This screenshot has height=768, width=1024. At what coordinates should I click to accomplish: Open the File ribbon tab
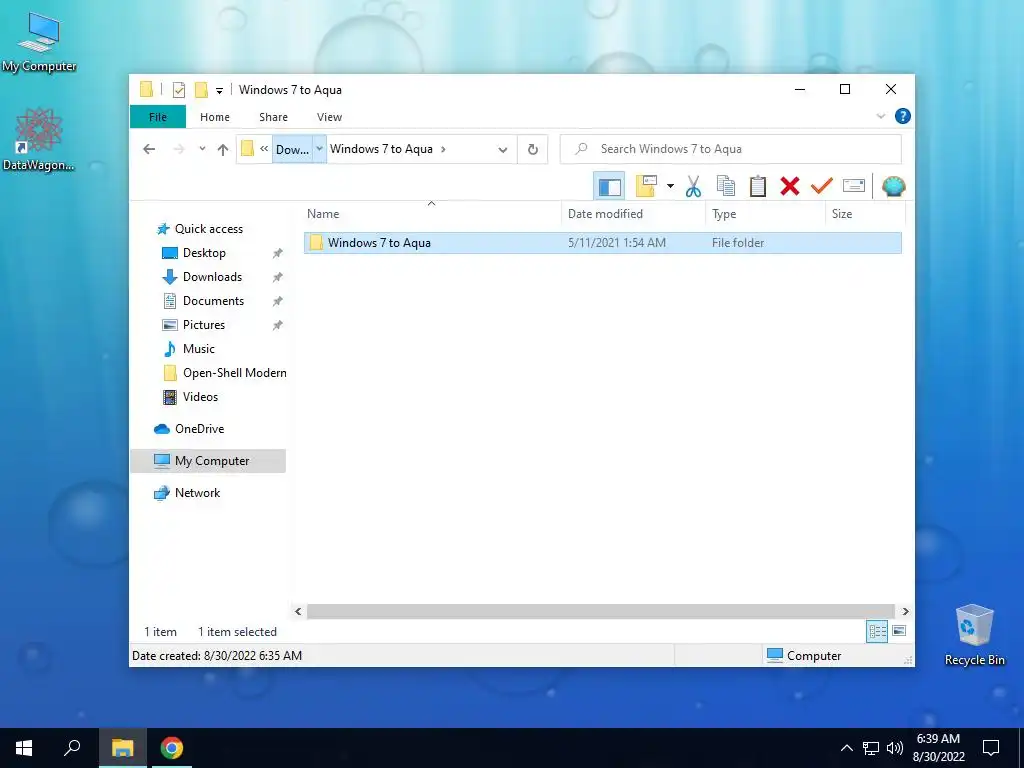click(x=158, y=117)
